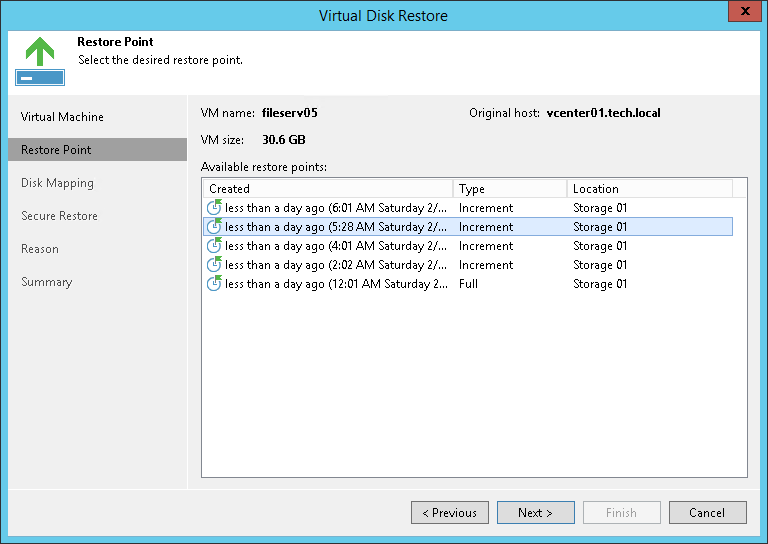Viewport: 768px width, 544px height.
Task: Click the 12:01 AM full backup icon
Action: coord(213,284)
